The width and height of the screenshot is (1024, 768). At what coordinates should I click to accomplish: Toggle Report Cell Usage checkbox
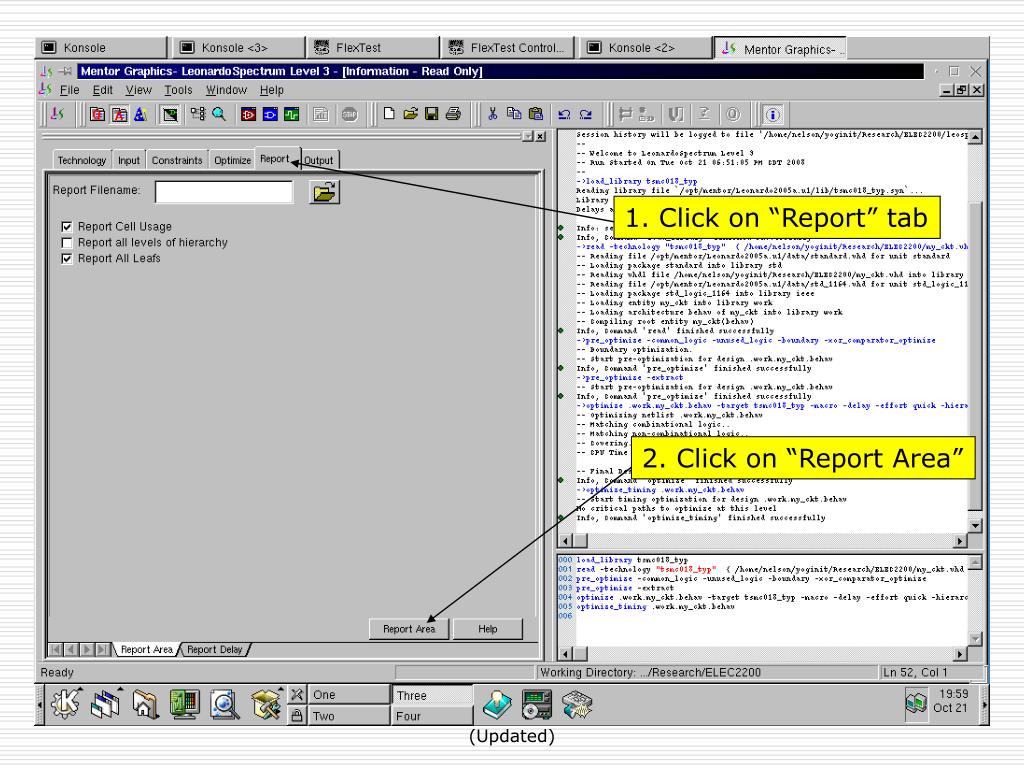(66, 227)
